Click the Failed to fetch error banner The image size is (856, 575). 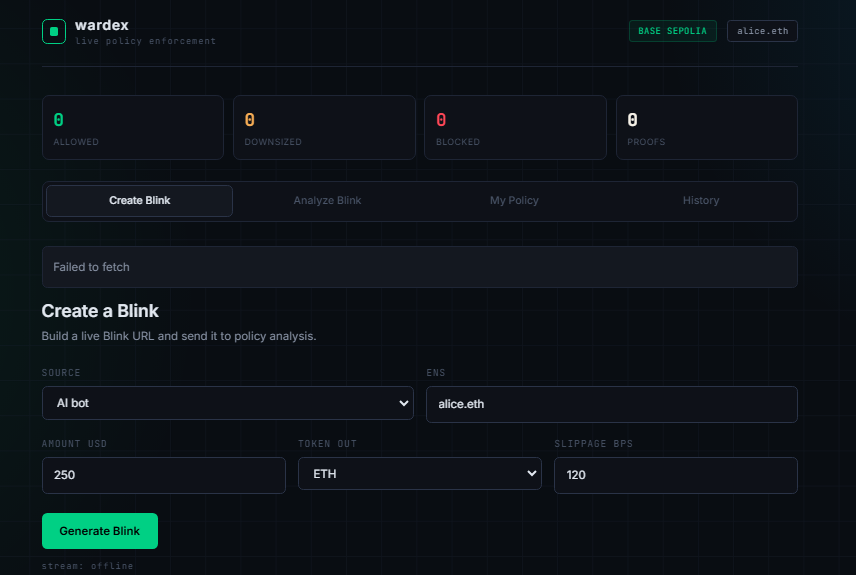(420, 267)
